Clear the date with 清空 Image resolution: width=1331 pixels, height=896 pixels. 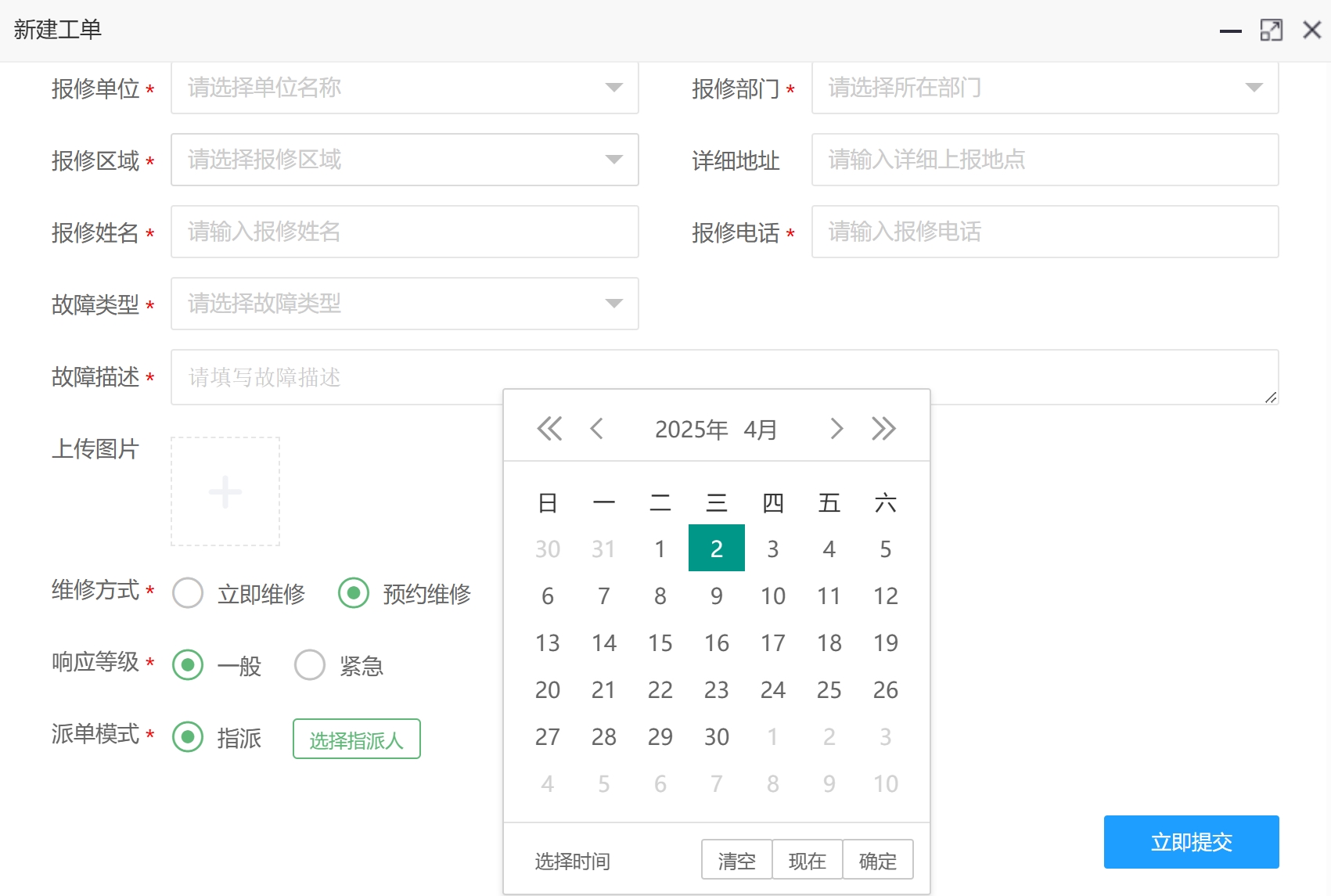(735, 859)
